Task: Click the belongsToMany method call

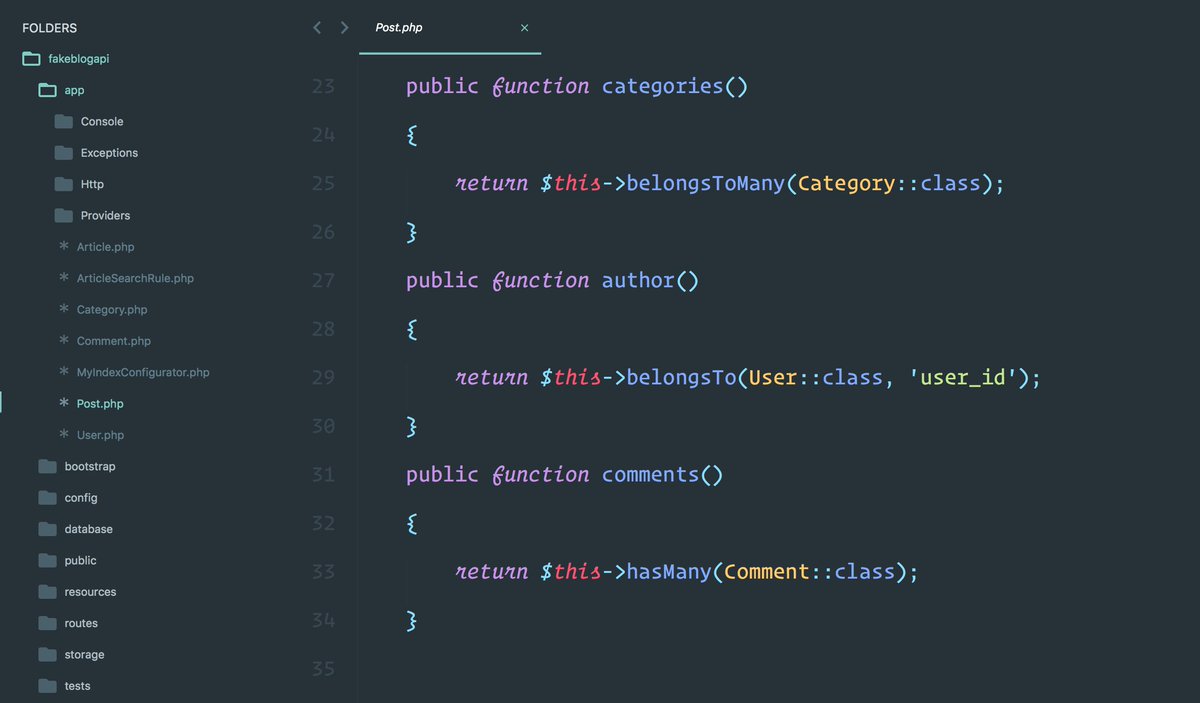Action: 706,183
